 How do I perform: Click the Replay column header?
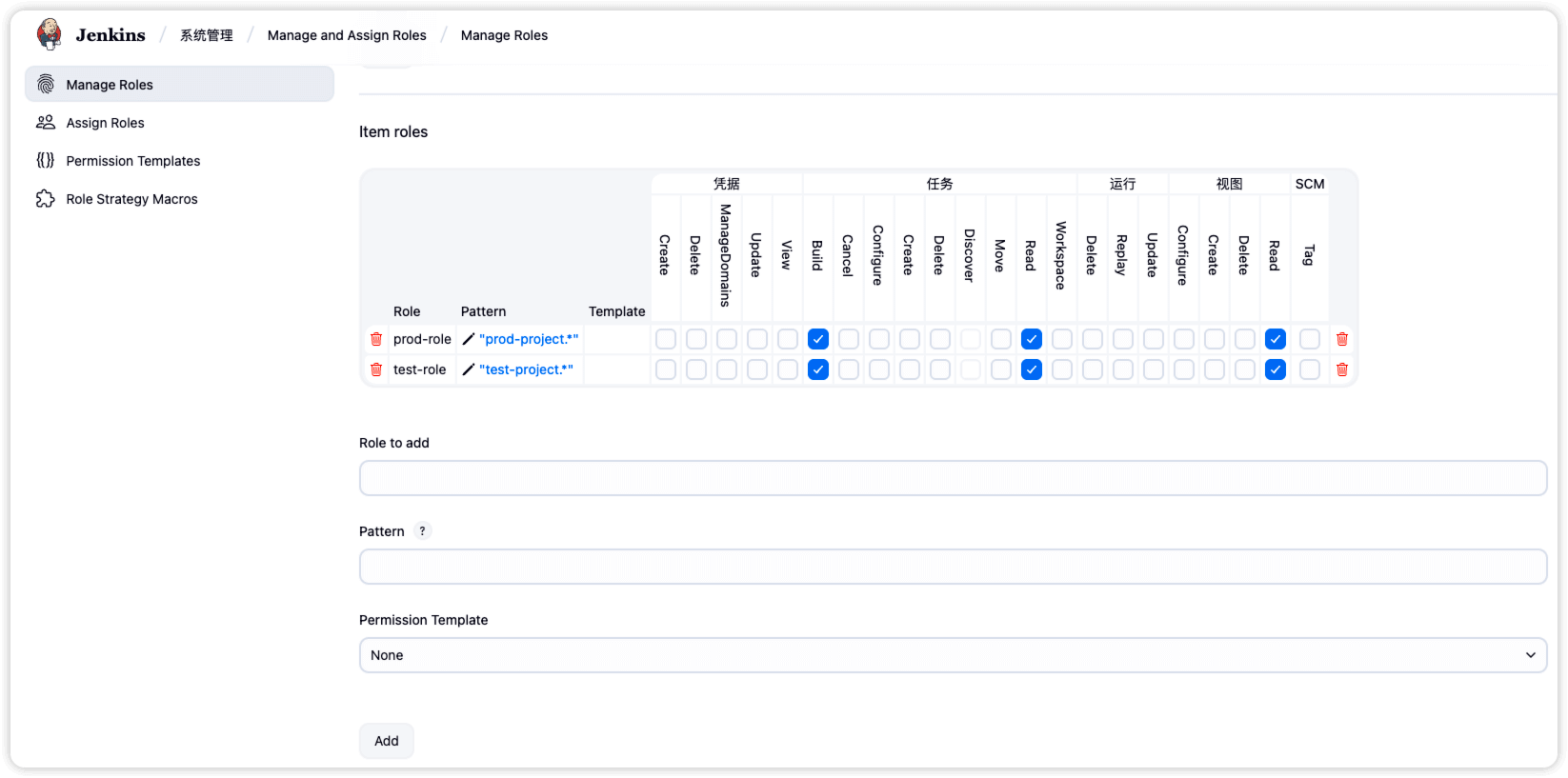(x=1122, y=255)
